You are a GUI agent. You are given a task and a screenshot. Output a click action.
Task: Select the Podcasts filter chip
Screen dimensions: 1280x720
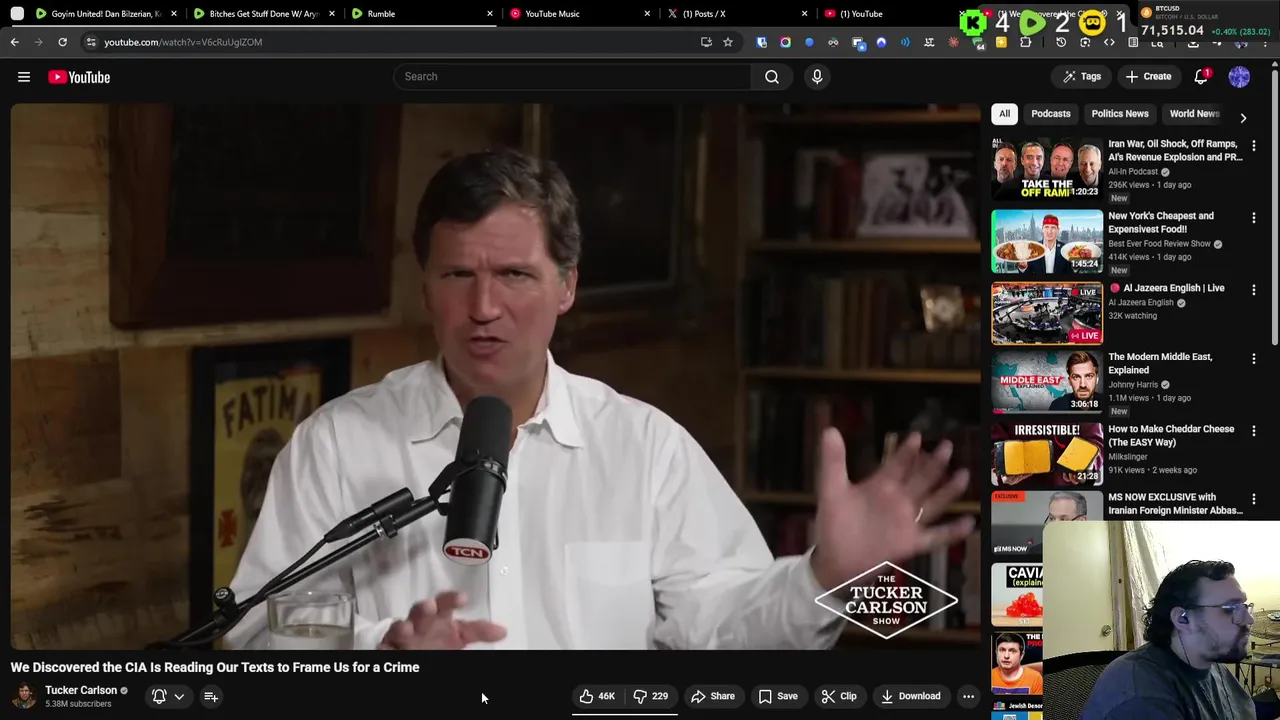tap(1050, 114)
